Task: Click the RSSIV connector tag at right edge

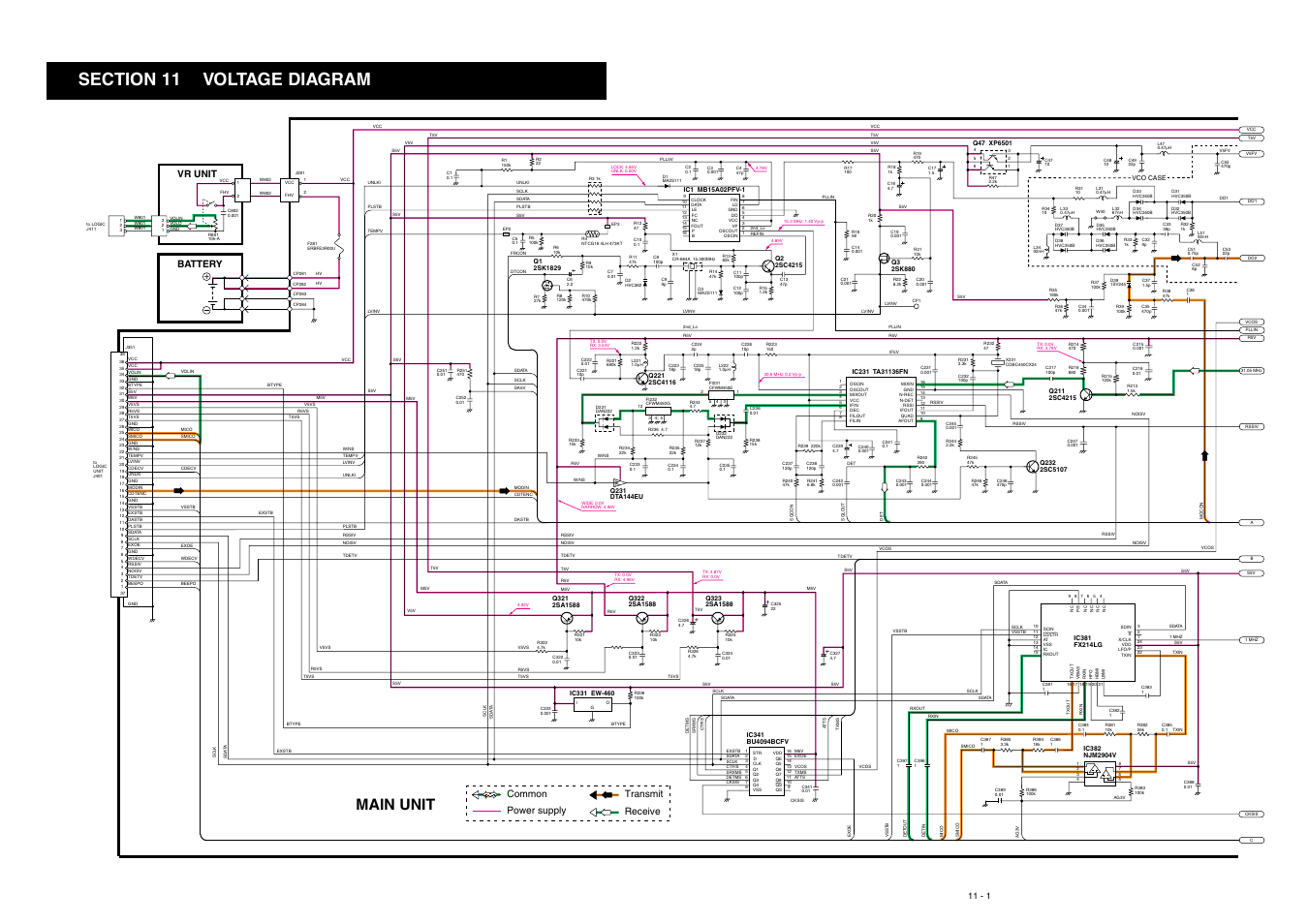Action: click(x=1251, y=427)
